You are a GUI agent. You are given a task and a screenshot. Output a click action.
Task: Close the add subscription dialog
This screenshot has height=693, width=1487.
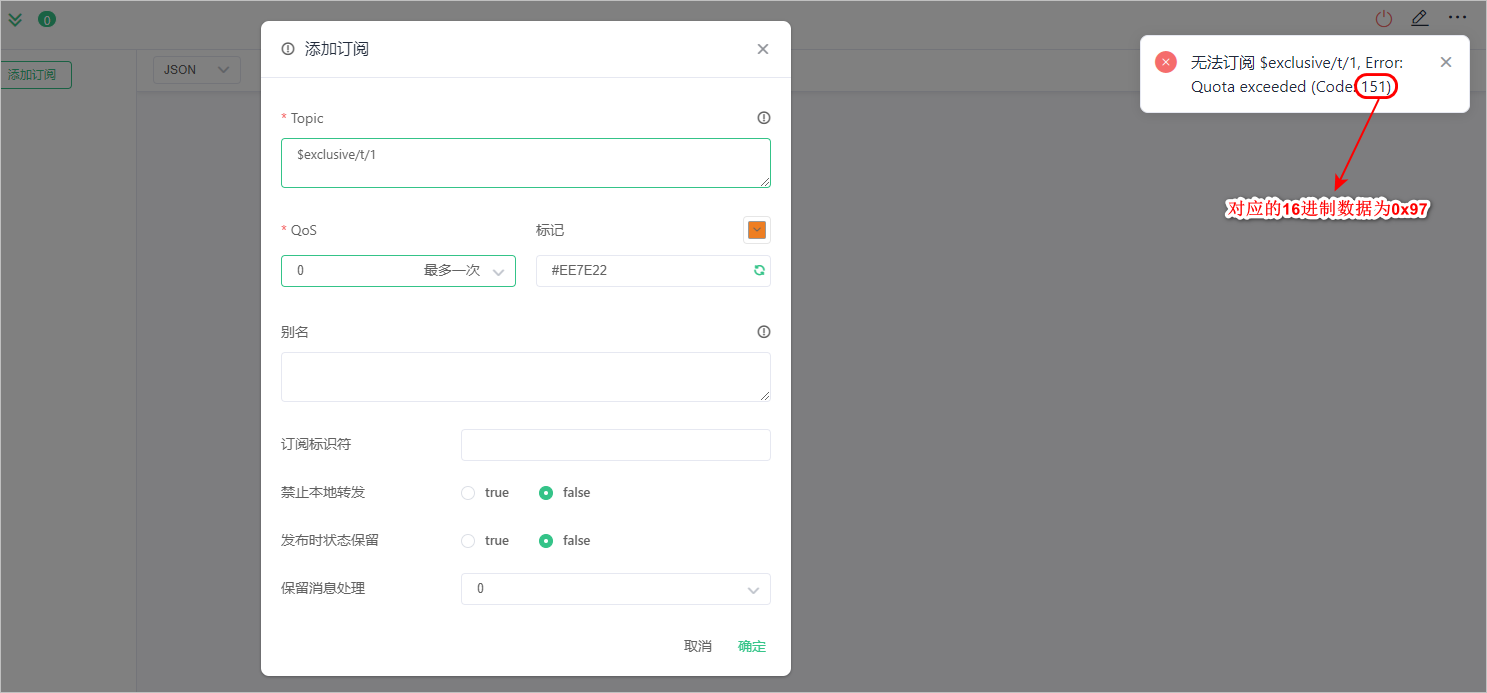coord(763,49)
